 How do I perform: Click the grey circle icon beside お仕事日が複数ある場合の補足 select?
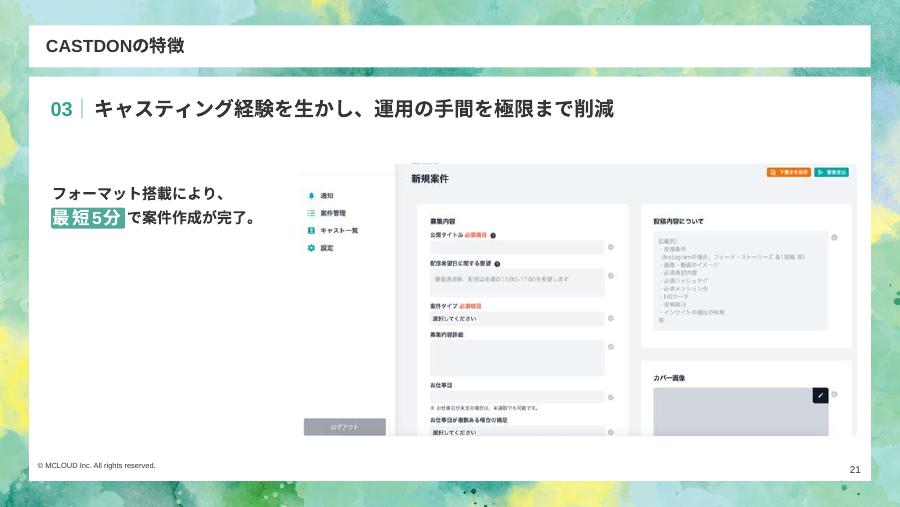(x=611, y=432)
